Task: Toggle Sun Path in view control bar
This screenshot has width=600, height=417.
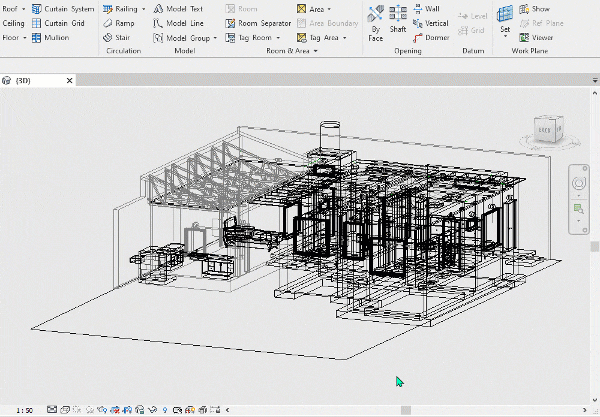Action: (x=77, y=410)
